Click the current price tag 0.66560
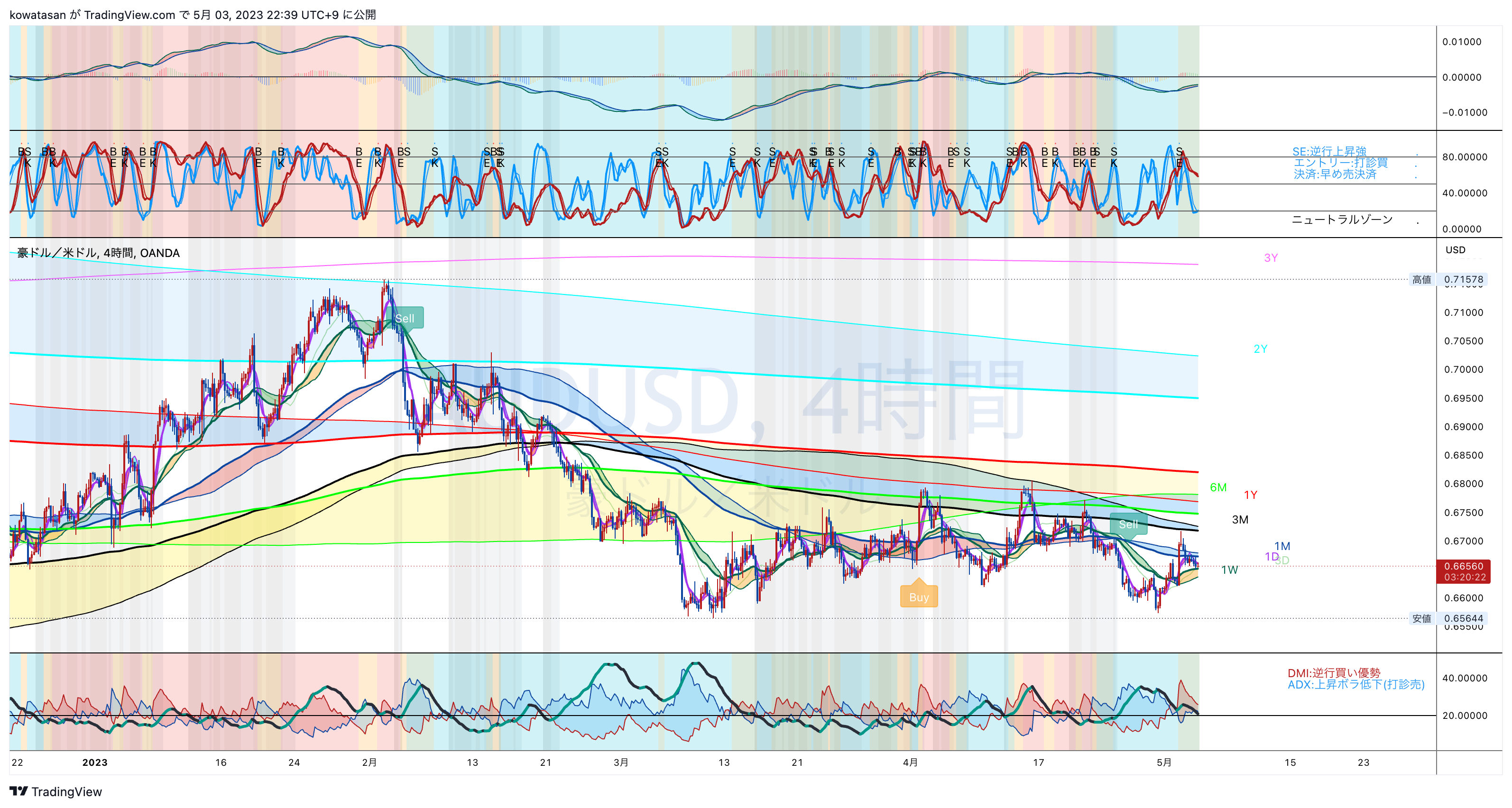 1463,571
